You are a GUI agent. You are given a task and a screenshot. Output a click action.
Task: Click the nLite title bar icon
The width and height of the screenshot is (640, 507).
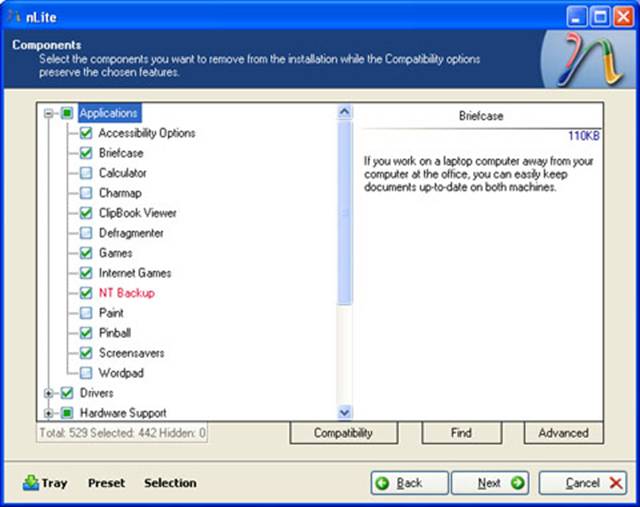[14, 15]
